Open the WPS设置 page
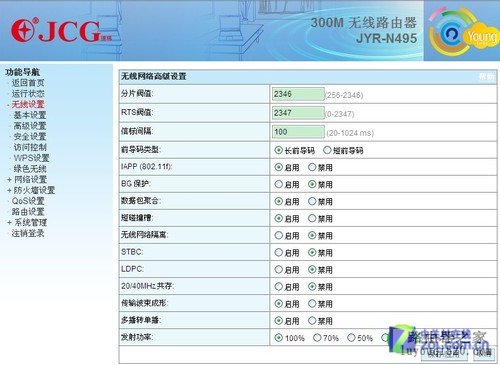This screenshot has height=365, width=500. [31, 158]
